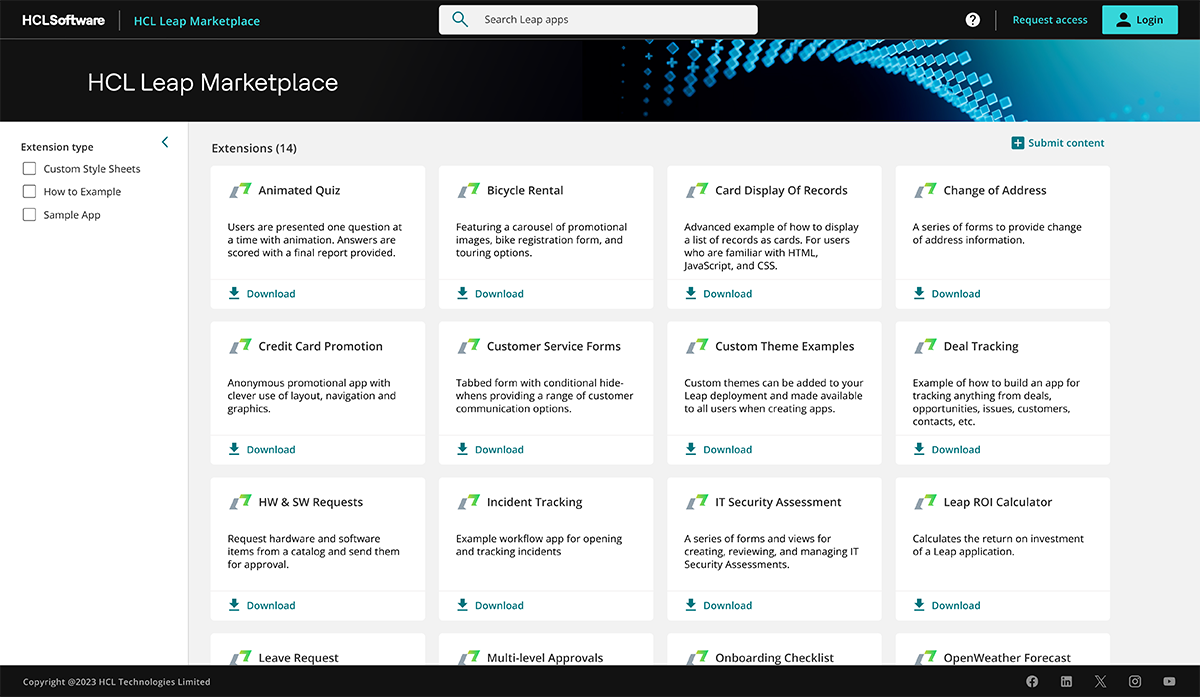Check the How to Example filter
The width and height of the screenshot is (1200, 697).
(30, 192)
